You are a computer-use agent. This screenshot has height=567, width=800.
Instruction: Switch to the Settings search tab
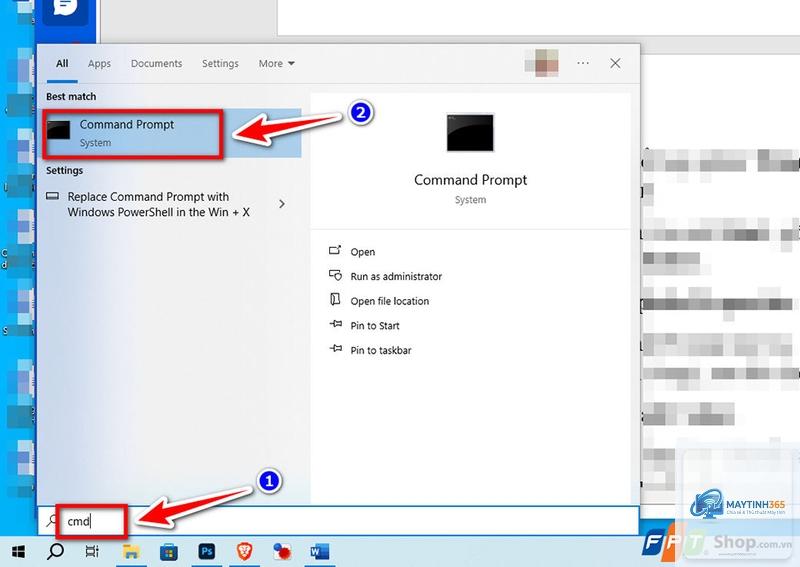[x=220, y=64]
